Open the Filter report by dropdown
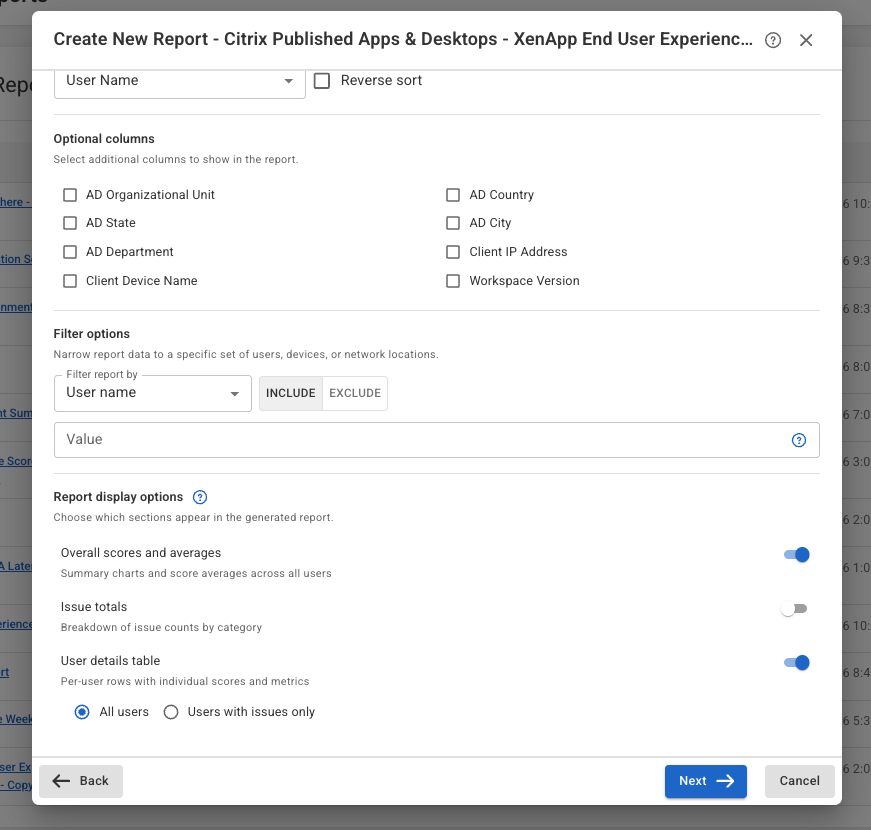 click(153, 393)
